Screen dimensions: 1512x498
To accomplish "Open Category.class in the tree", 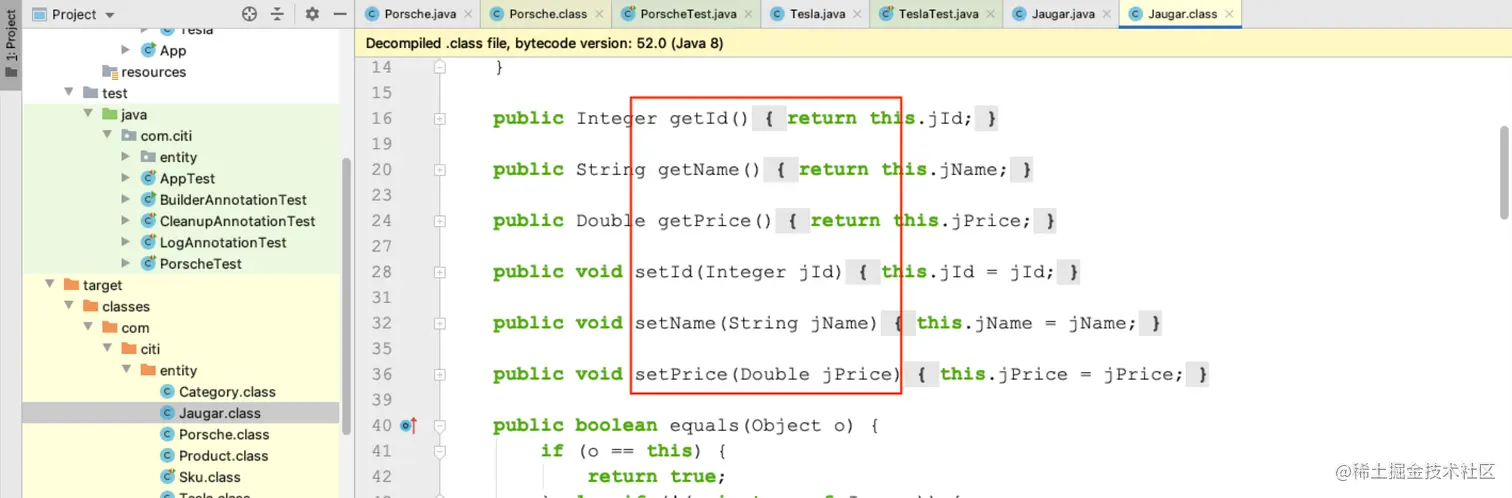I will pyautogui.click(x=227, y=392).
